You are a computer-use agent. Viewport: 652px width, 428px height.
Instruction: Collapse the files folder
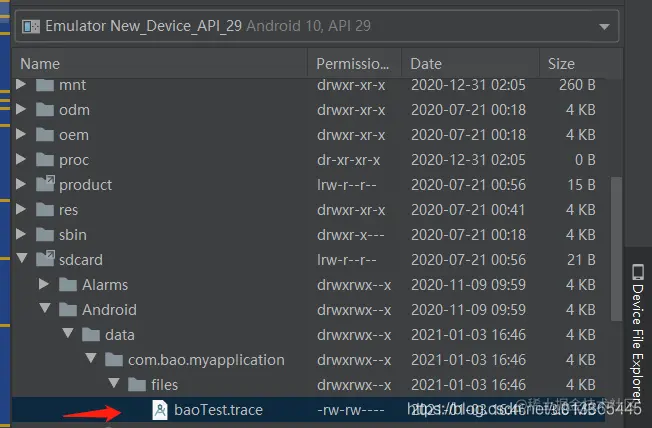click(x=114, y=383)
